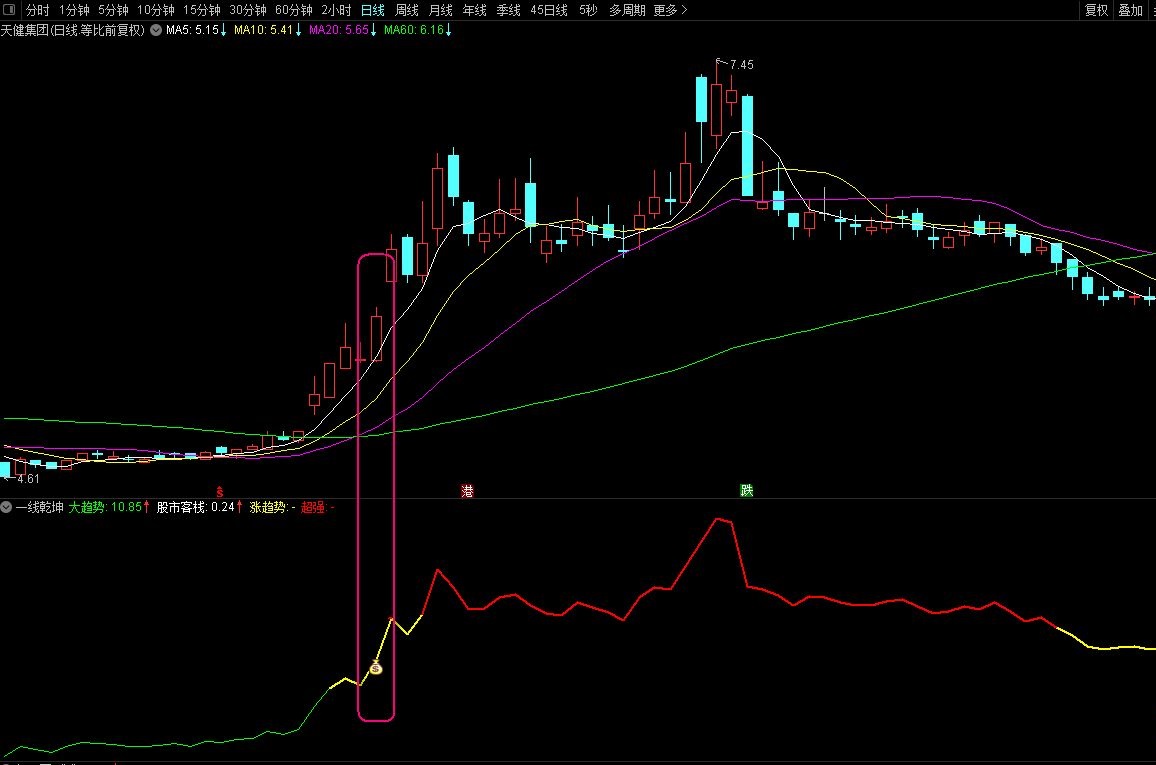Viewport: 1156px width, 765px height.
Task: Switch to the 分时 intraday view
Action: [38, 10]
